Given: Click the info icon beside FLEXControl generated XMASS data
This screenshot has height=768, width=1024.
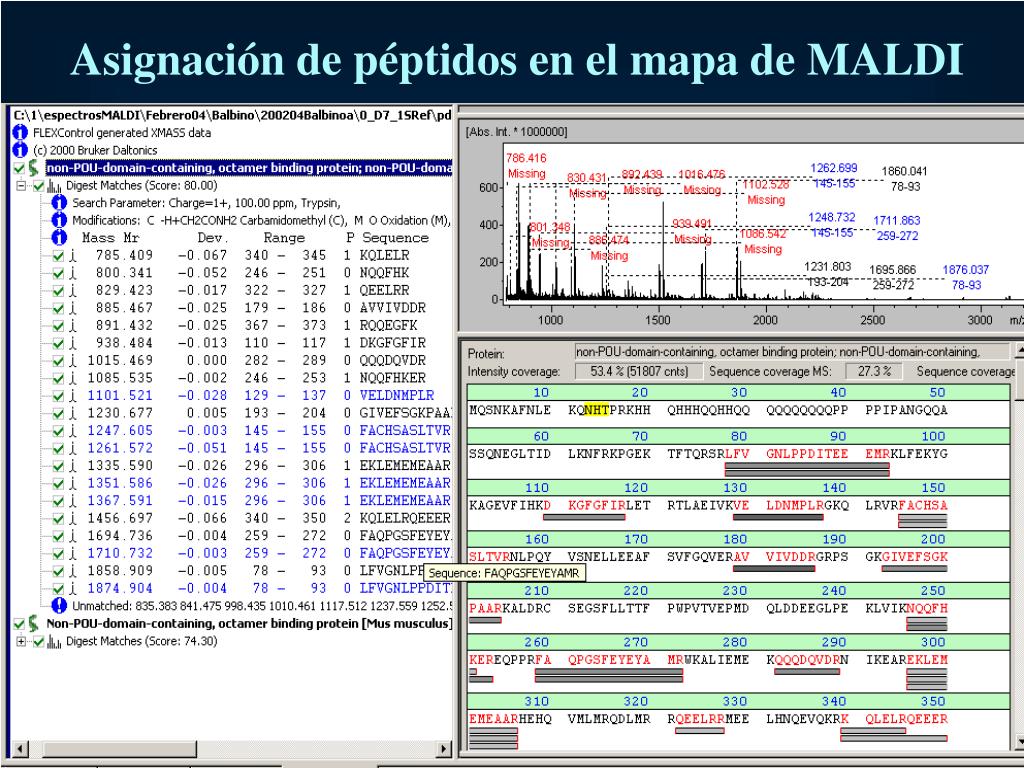Looking at the screenshot, I should (20, 133).
